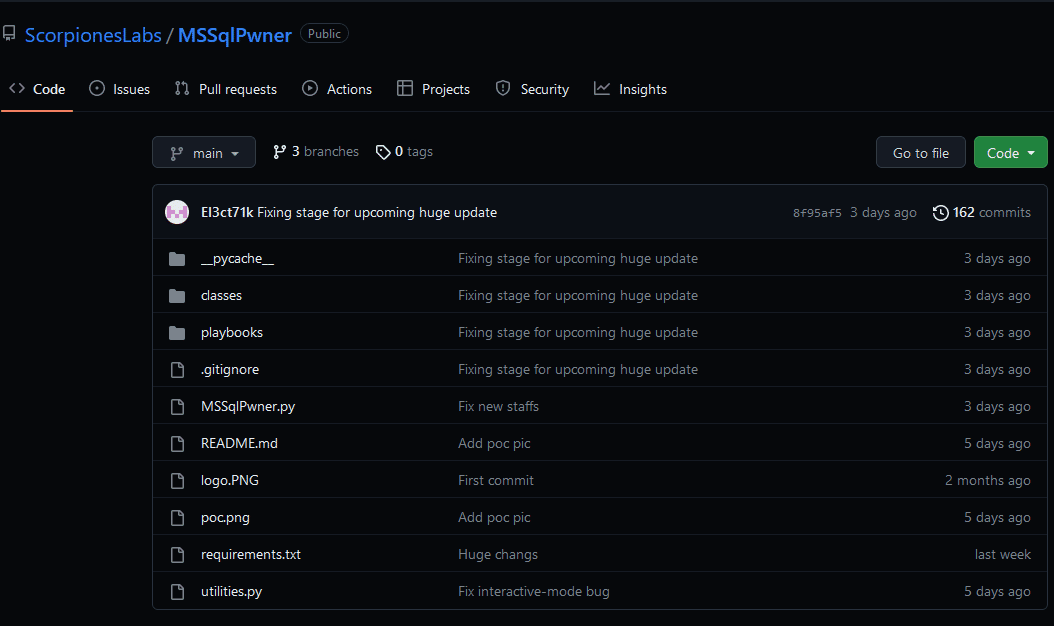Click the '2 months ago' timestamp
This screenshot has height=626, width=1054.
pos(987,481)
